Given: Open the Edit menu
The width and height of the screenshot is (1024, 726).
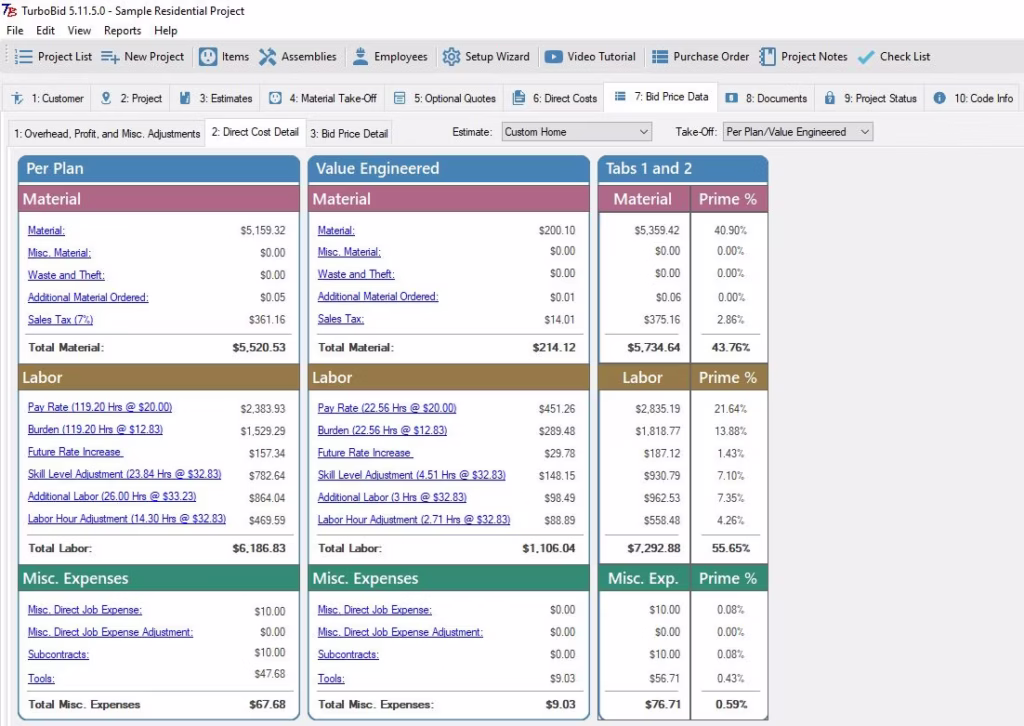Looking at the screenshot, I should 45,31.
